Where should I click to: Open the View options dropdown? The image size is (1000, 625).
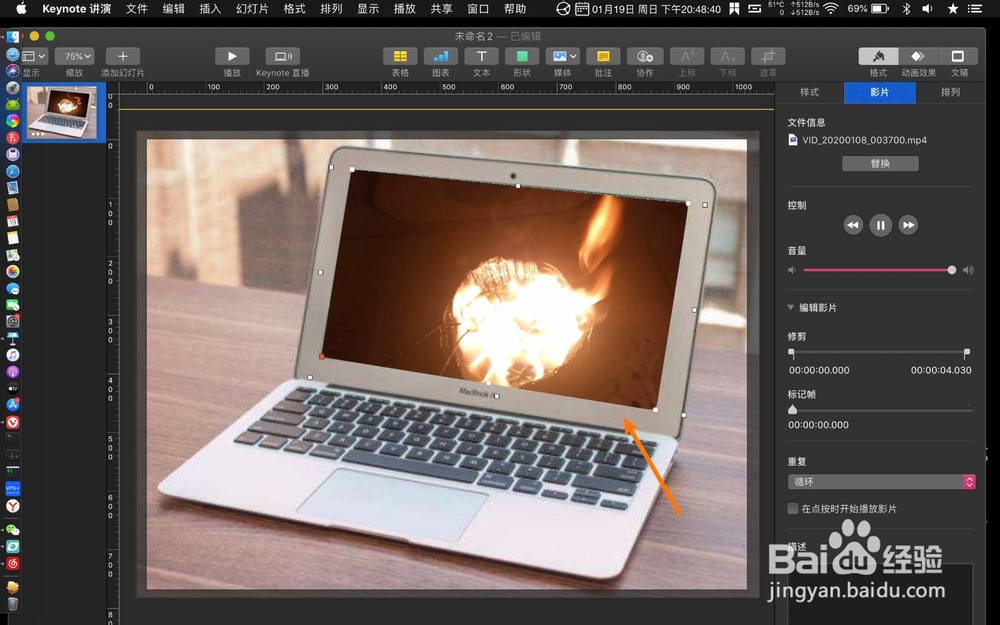point(34,56)
